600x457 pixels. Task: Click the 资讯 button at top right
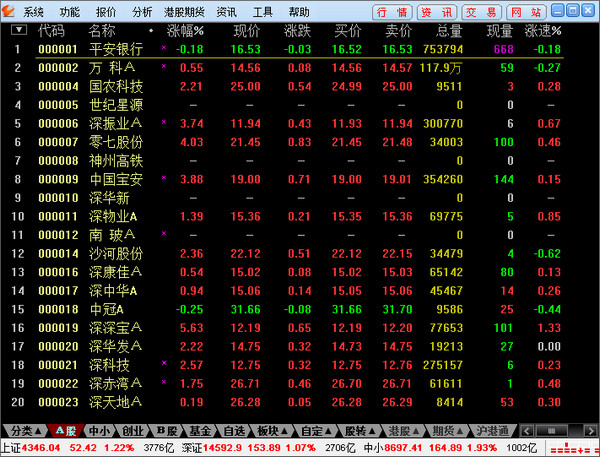[437, 12]
